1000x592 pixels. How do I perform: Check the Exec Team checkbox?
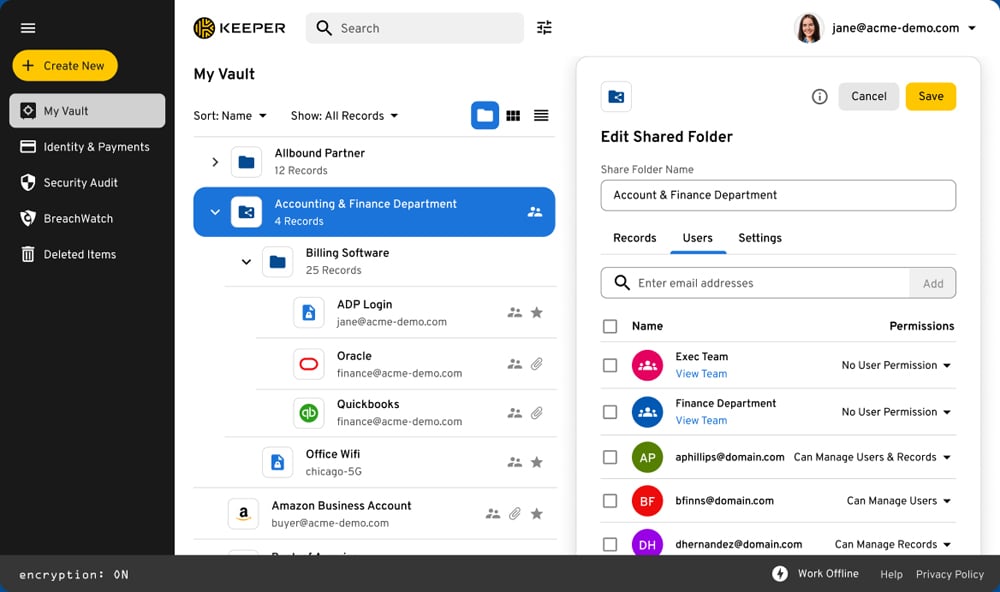(x=610, y=365)
